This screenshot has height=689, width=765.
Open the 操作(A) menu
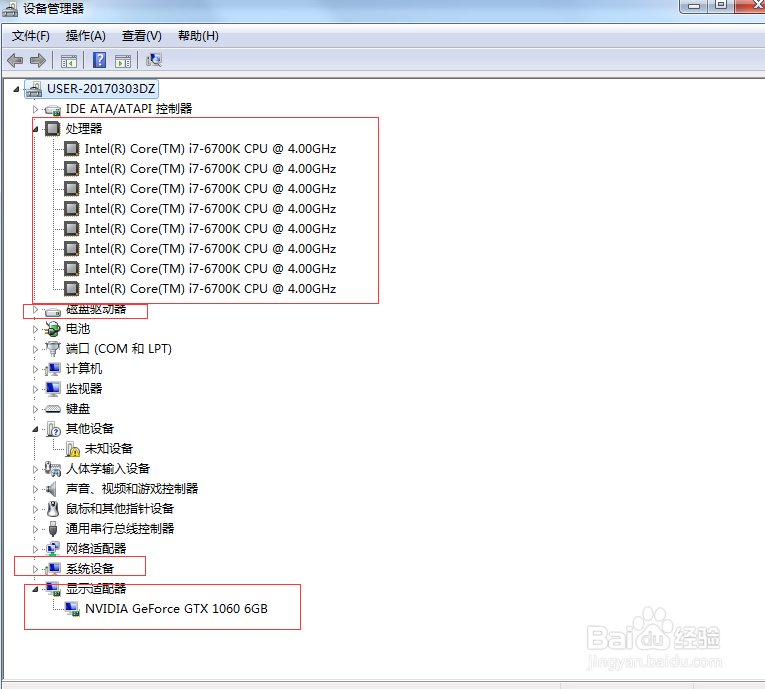(86, 36)
